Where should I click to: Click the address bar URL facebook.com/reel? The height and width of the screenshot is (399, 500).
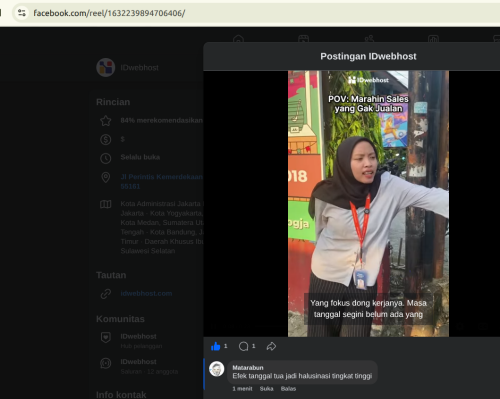click(109, 13)
